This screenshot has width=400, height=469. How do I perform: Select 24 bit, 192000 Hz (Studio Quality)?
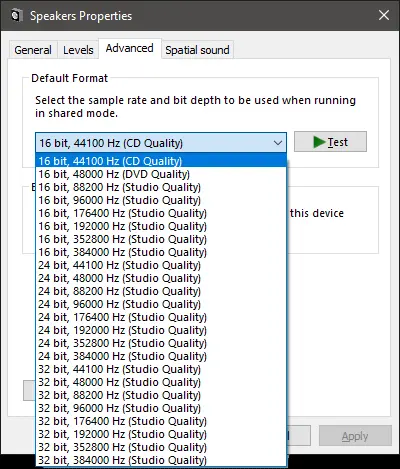(161, 330)
